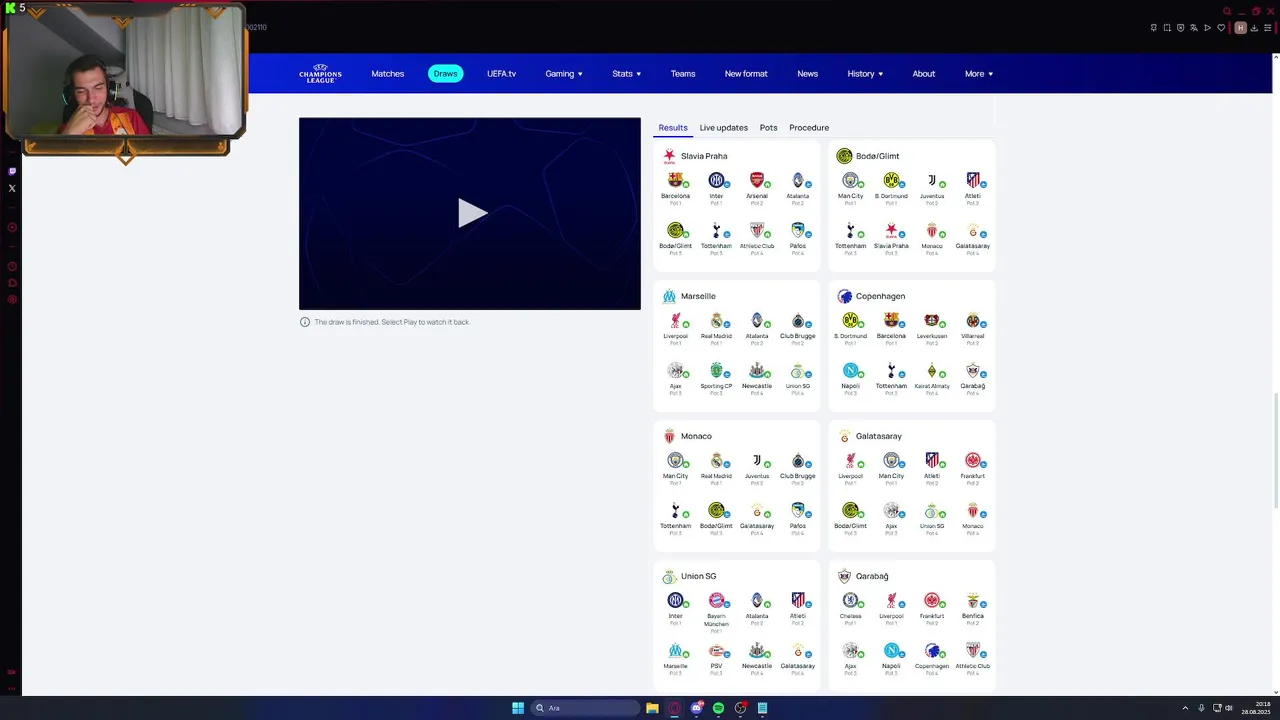Viewport: 1280px width, 720px height.
Task: Click Chelsea crest in Qarabağ card
Action: click(850, 600)
